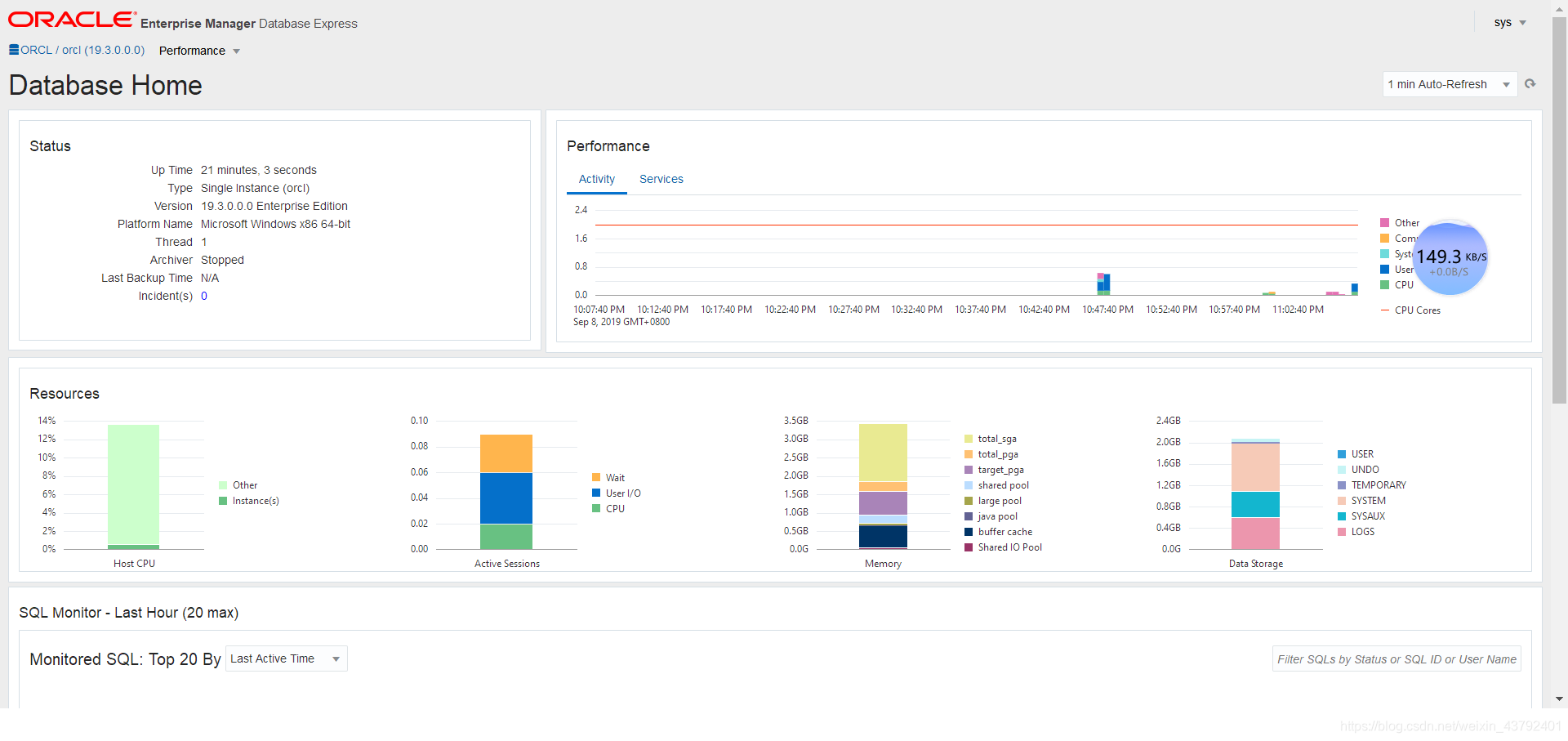Click the UNDO legend swatch

[1342, 470]
